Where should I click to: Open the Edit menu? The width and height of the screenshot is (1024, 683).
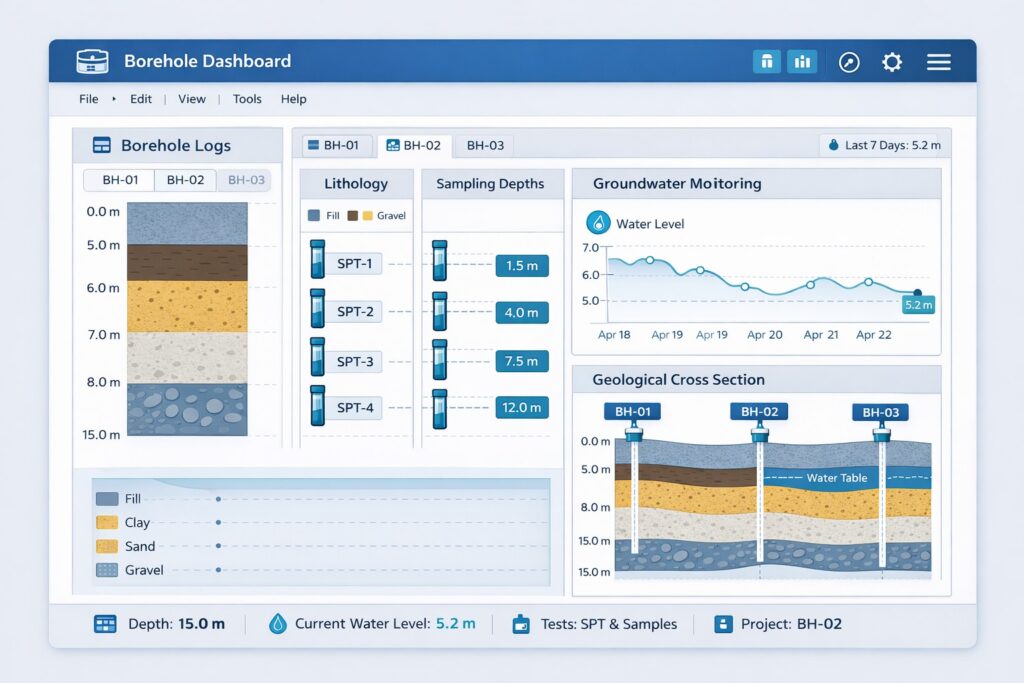pyautogui.click(x=140, y=99)
